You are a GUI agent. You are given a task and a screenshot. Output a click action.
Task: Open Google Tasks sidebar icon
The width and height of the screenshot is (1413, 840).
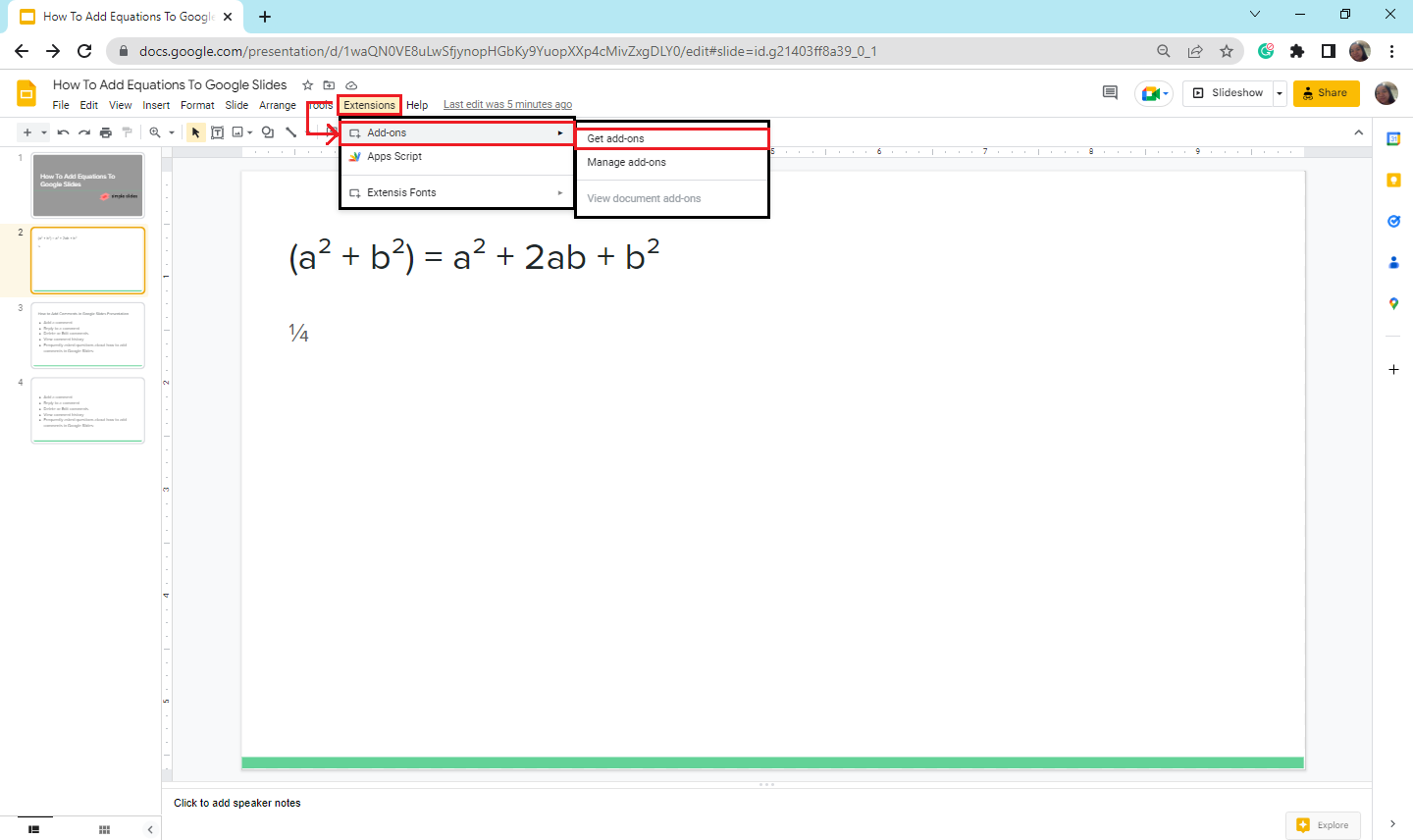click(x=1393, y=222)
